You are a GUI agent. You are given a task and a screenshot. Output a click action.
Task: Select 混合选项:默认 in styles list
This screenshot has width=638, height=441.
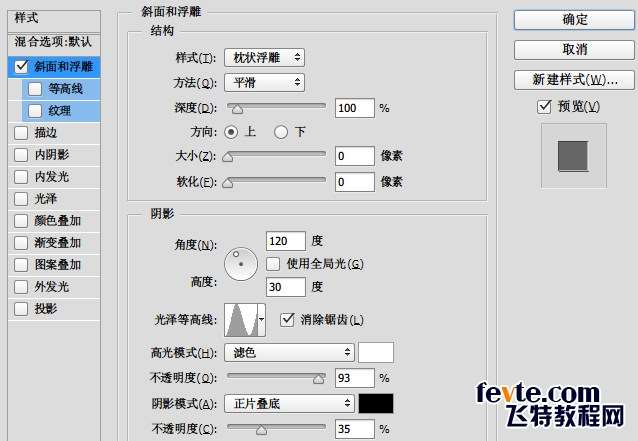[x=54, y=42]
